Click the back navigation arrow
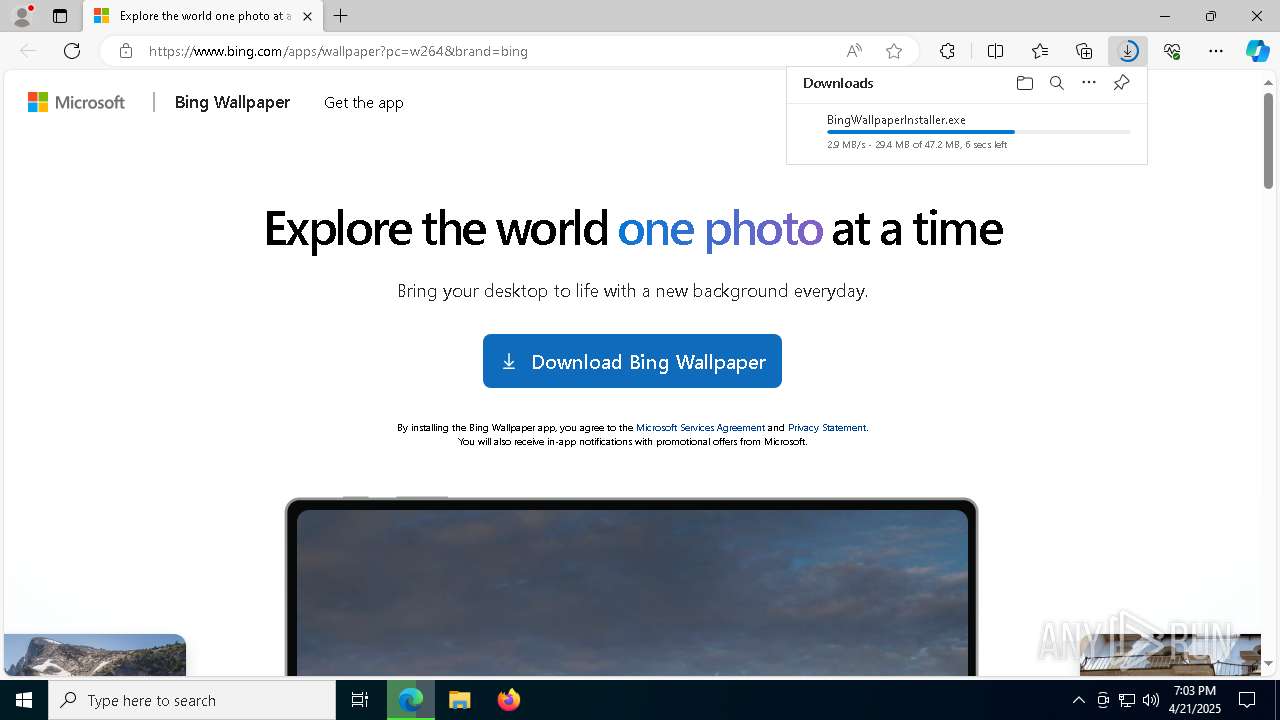Screen dimensions: 1280x720 28,51
